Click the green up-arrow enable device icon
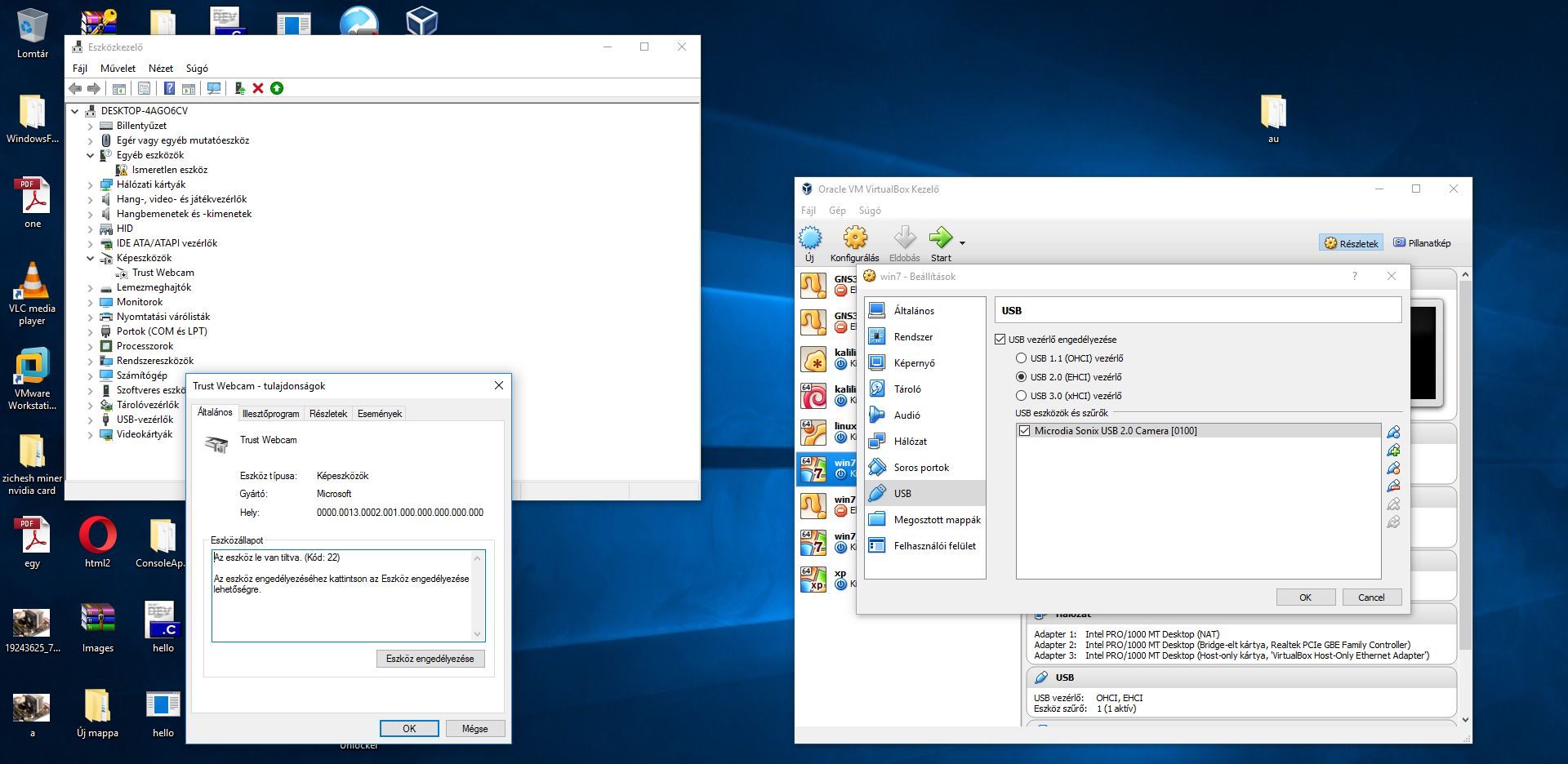This screenshot has width=1568, height=764. tap(277, 88)
